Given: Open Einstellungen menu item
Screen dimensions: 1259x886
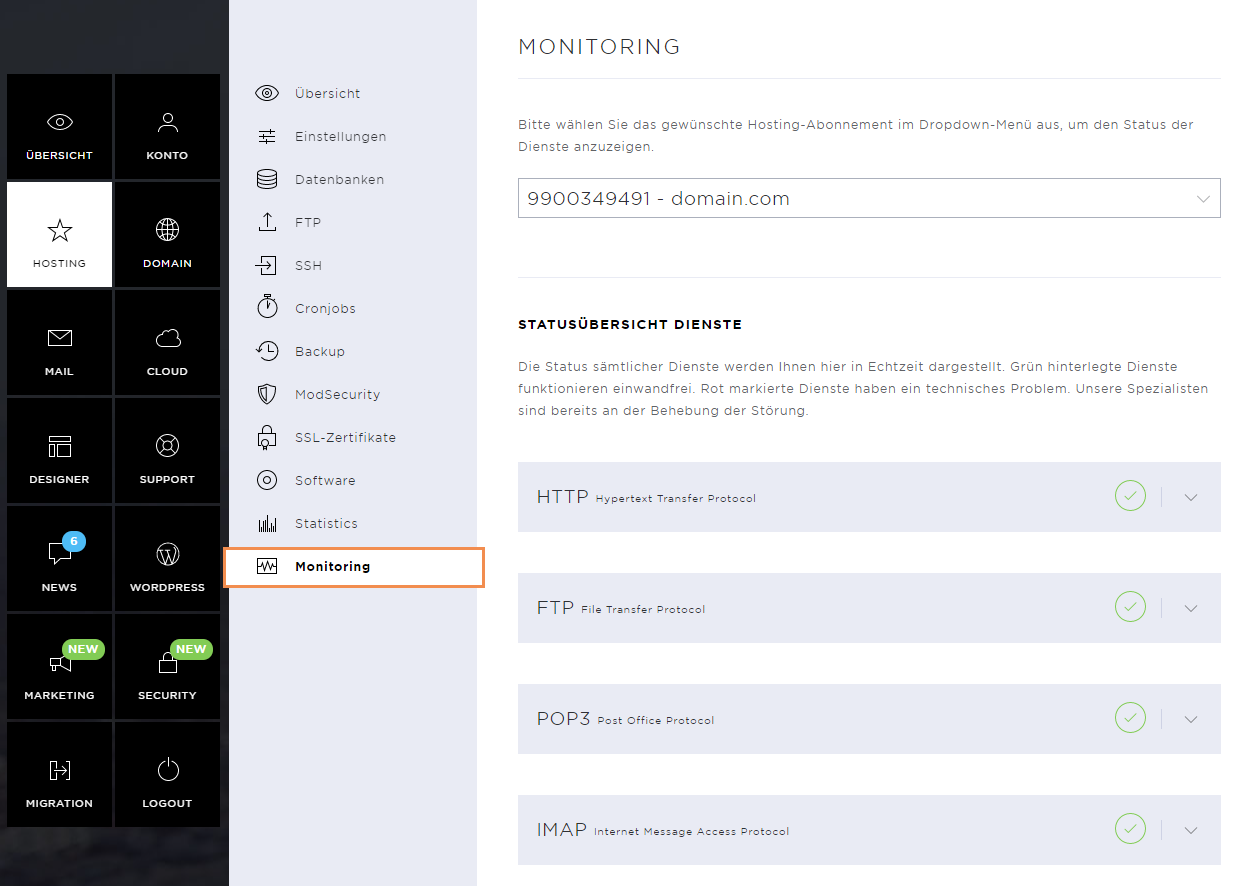Looking at the screenshot, I should [340, 136].
